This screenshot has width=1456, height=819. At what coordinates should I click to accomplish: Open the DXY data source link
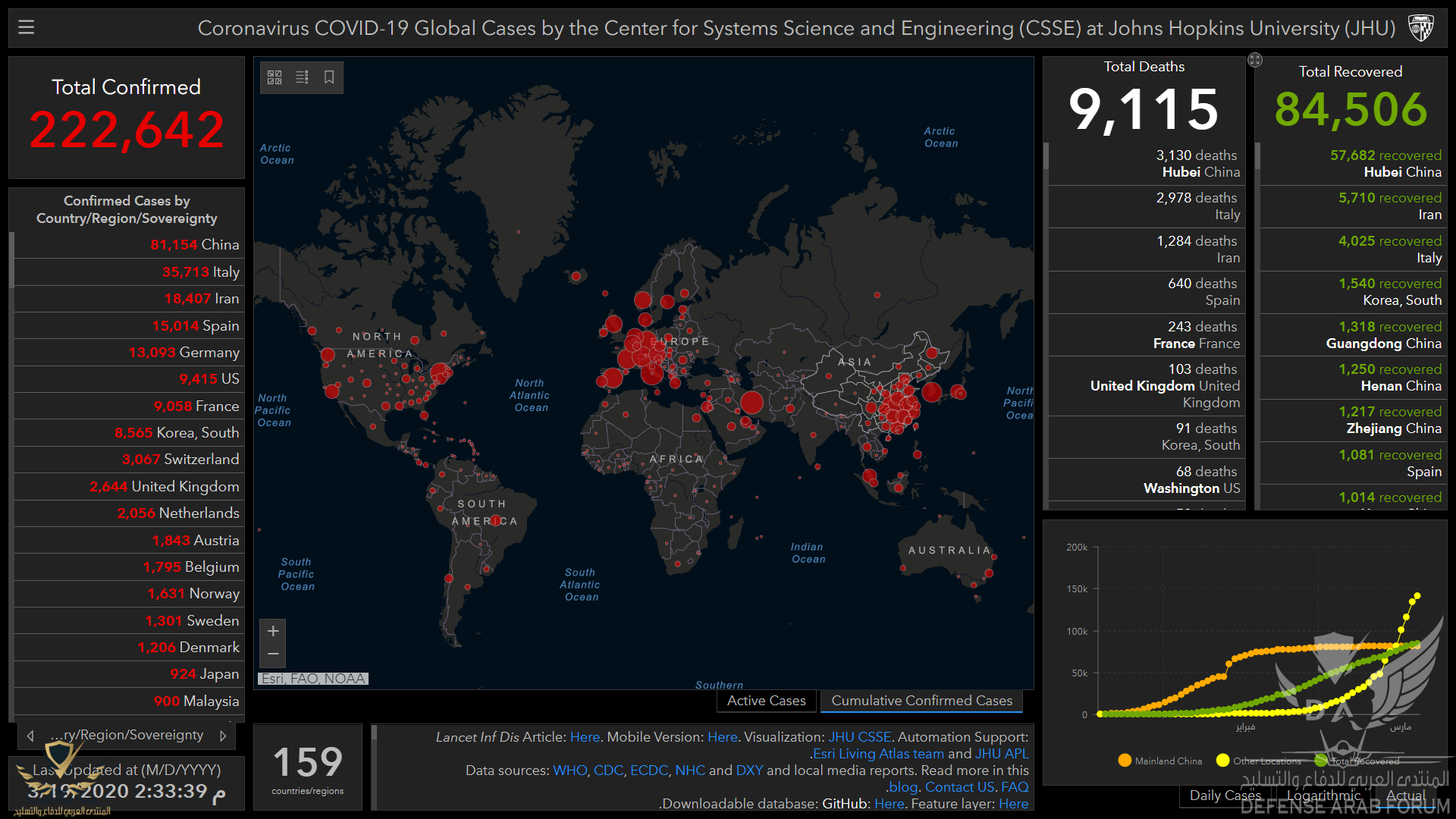749,770
